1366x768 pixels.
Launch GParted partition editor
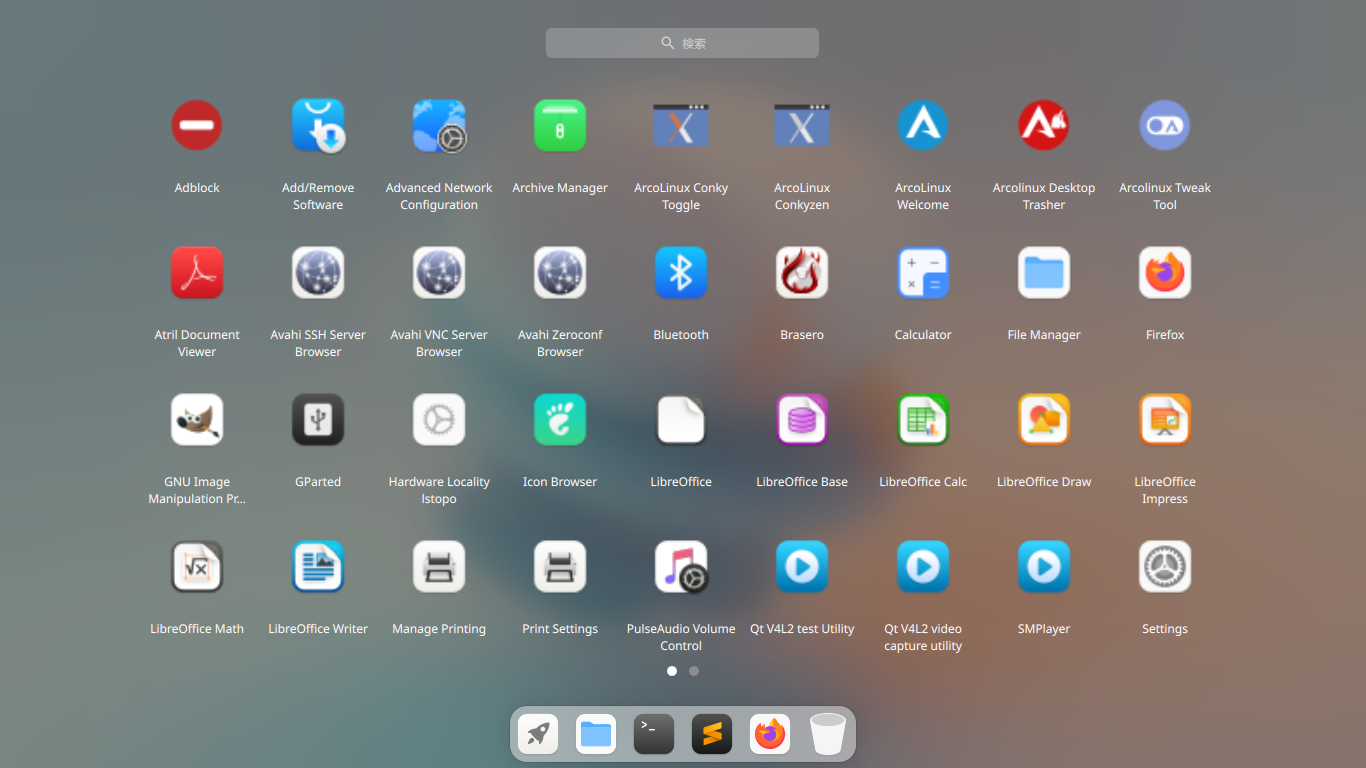[318, 419]
